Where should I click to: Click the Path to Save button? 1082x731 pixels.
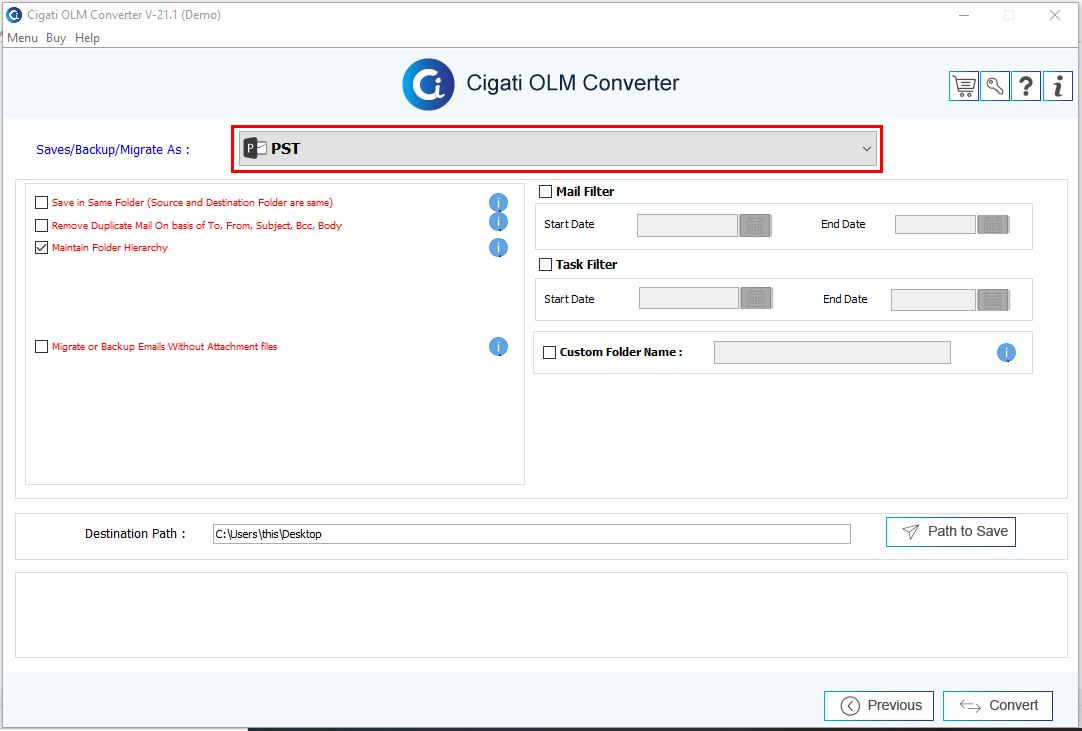coord(951,532)
